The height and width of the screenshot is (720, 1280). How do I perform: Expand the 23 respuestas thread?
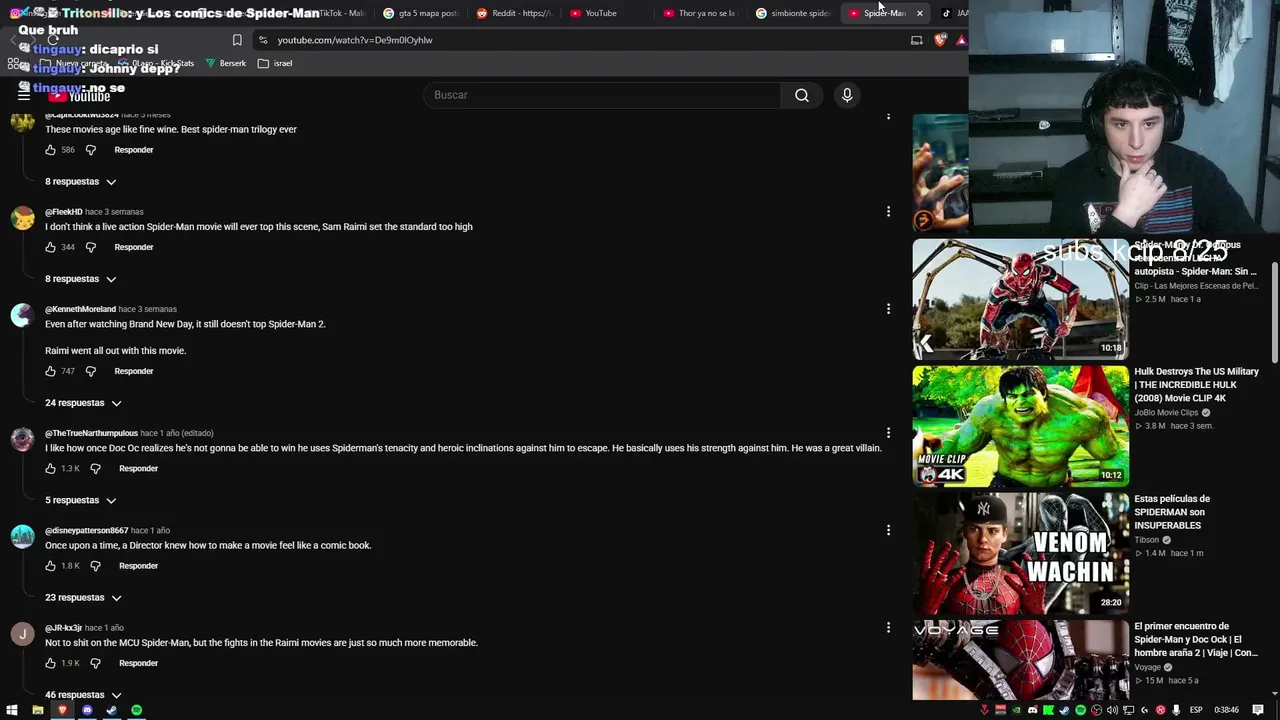tap(83, 598)
